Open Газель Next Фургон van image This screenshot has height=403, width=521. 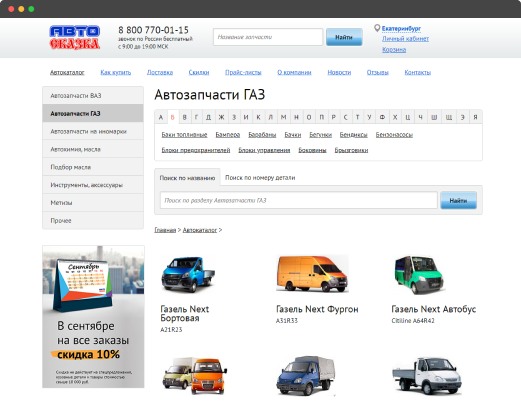pos(312,273)
